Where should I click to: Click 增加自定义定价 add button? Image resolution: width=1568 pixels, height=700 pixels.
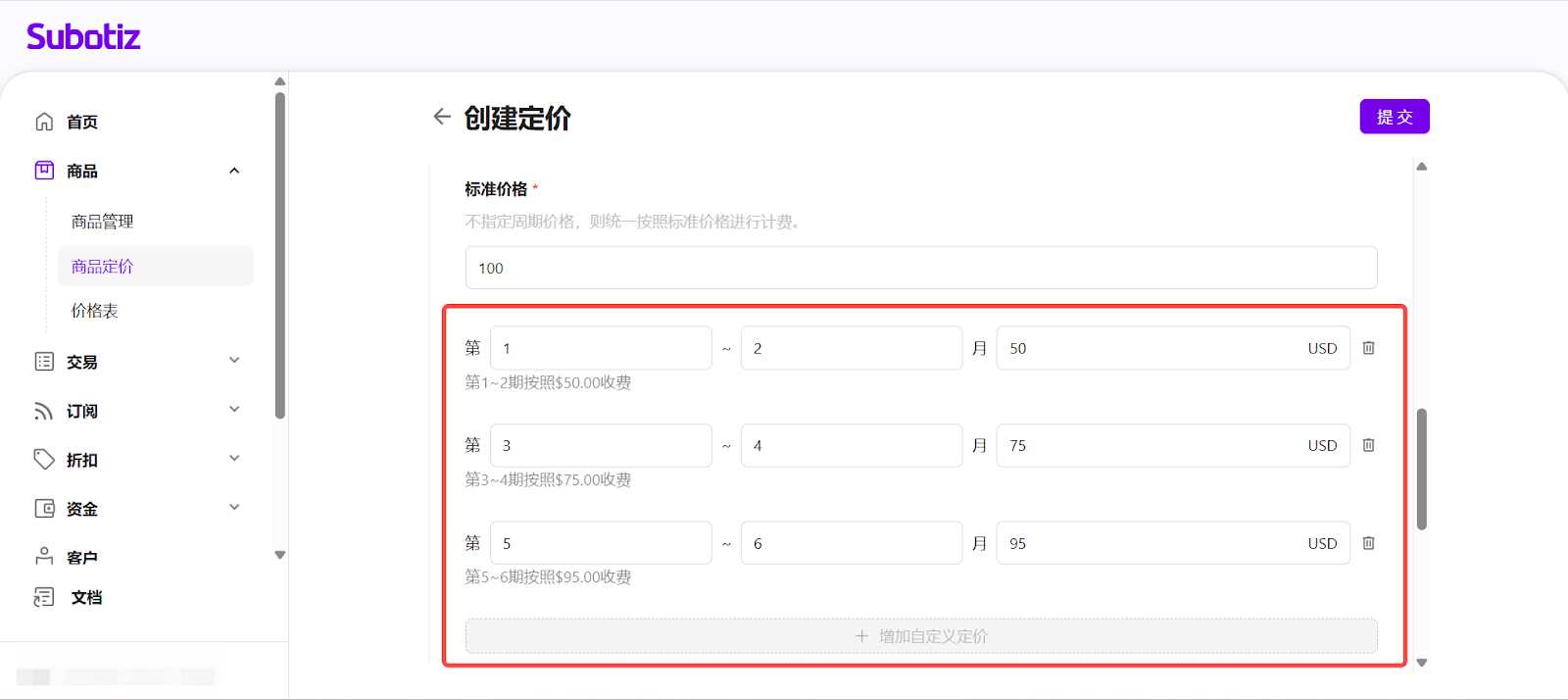coord(921,636)
